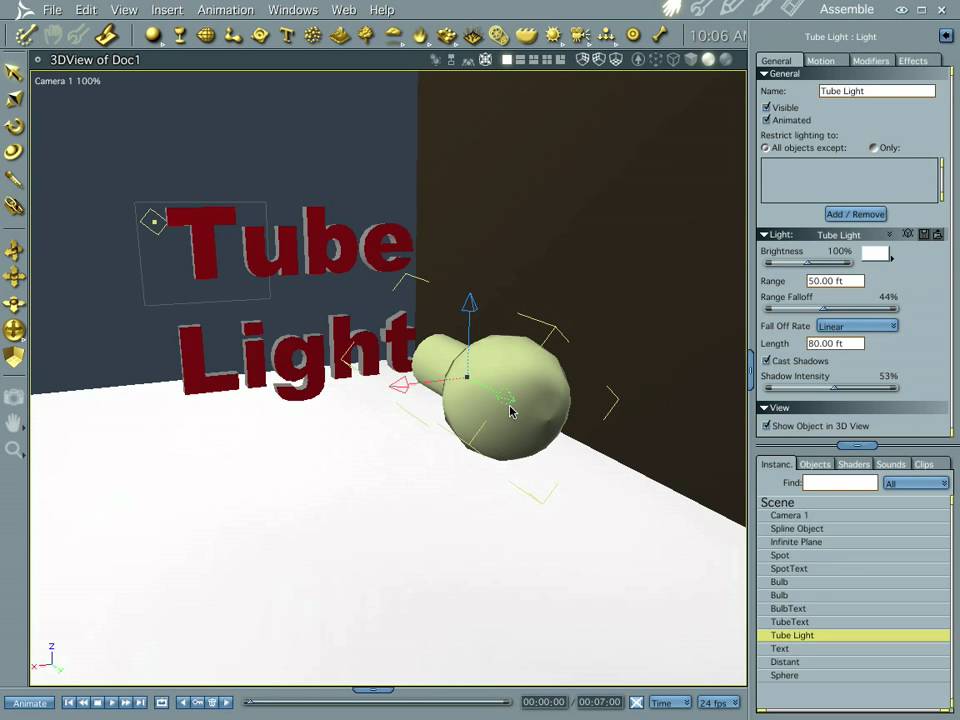Screen dimensions: 960x720
Task: Choose the 'Only' radio option
Action: [x=873, y=148]
